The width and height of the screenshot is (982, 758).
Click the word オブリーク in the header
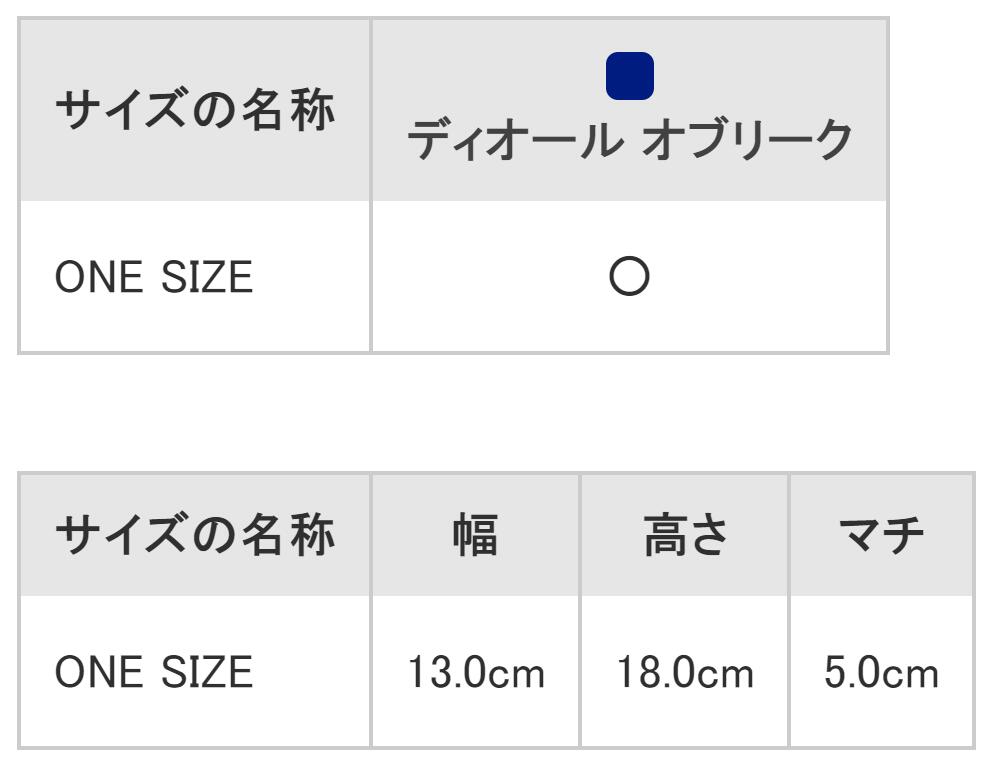tap(746, 143)
